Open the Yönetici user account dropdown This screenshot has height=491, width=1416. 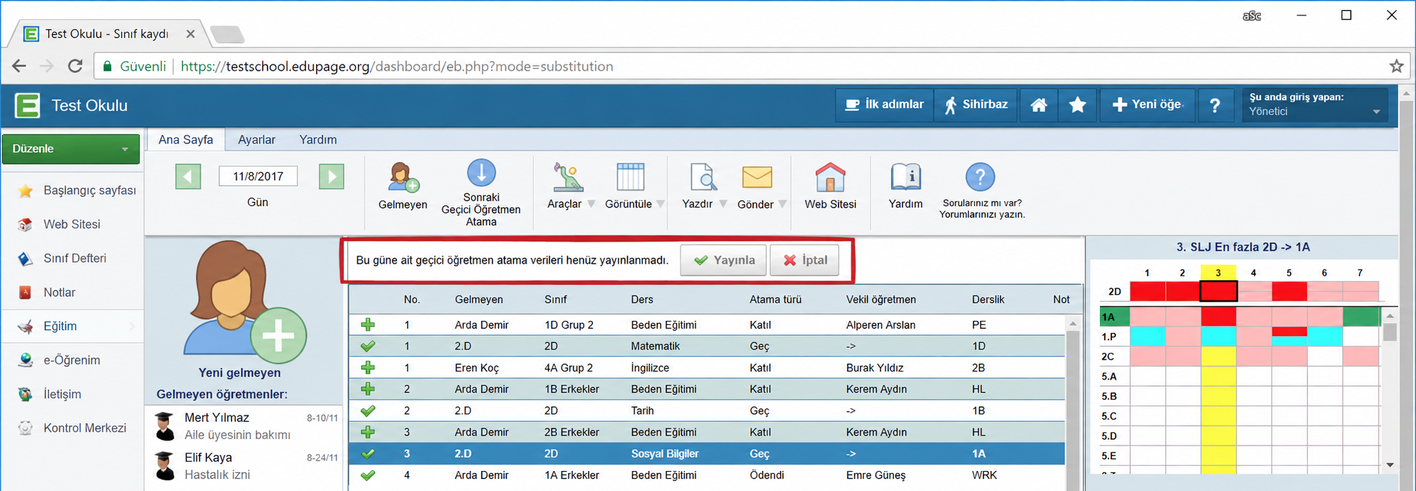click(x=1314, y=105)
